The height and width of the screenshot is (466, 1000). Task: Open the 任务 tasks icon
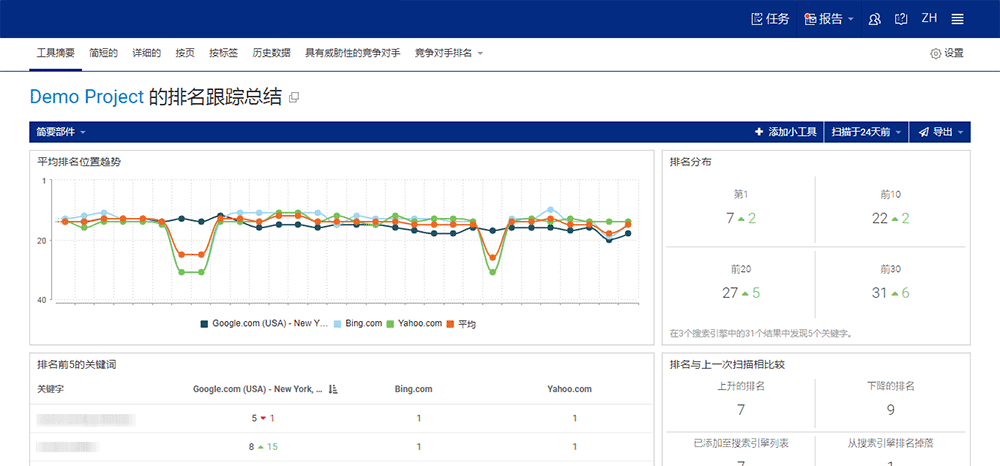click(x=770, y=18)
